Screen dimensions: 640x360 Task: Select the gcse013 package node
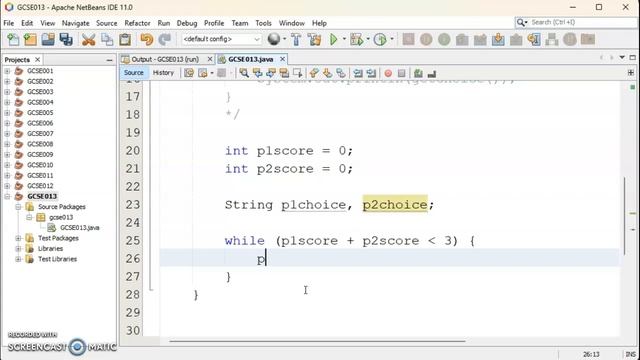61,217
